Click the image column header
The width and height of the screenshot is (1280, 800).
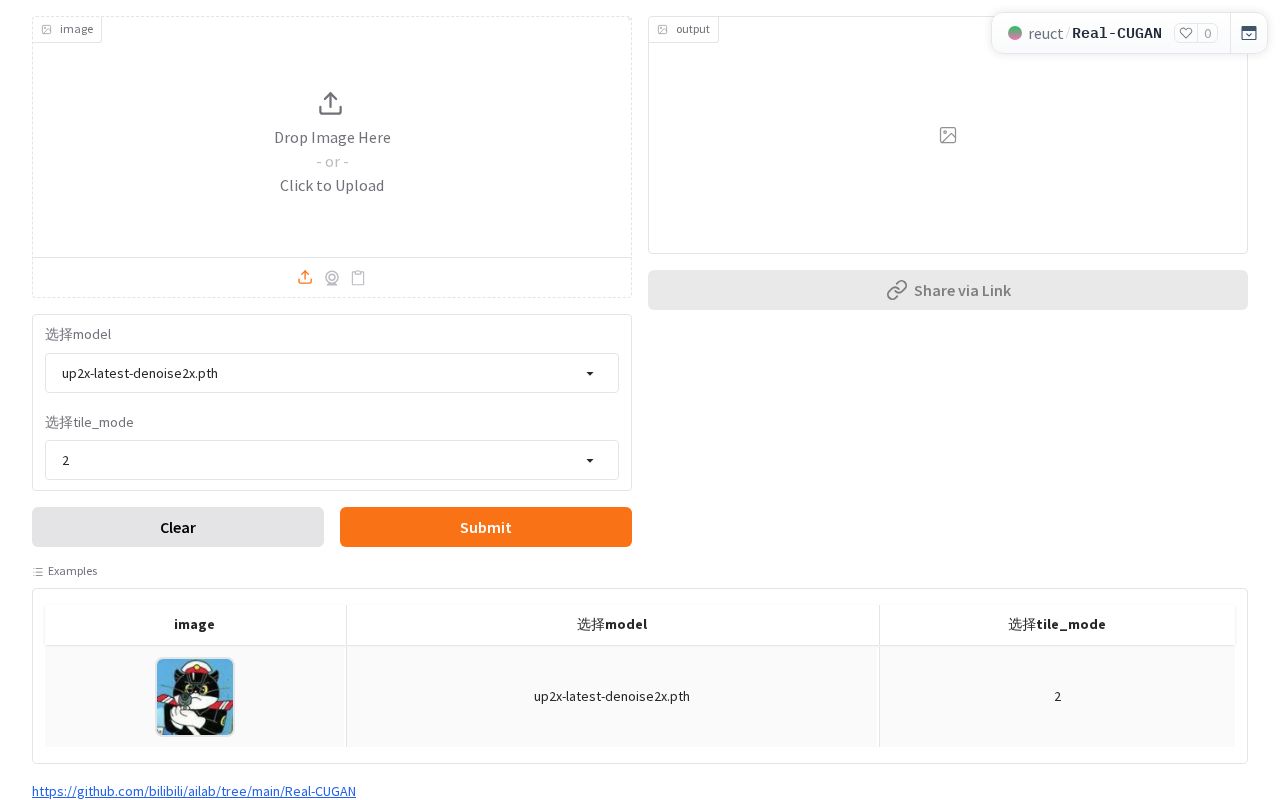194,624
